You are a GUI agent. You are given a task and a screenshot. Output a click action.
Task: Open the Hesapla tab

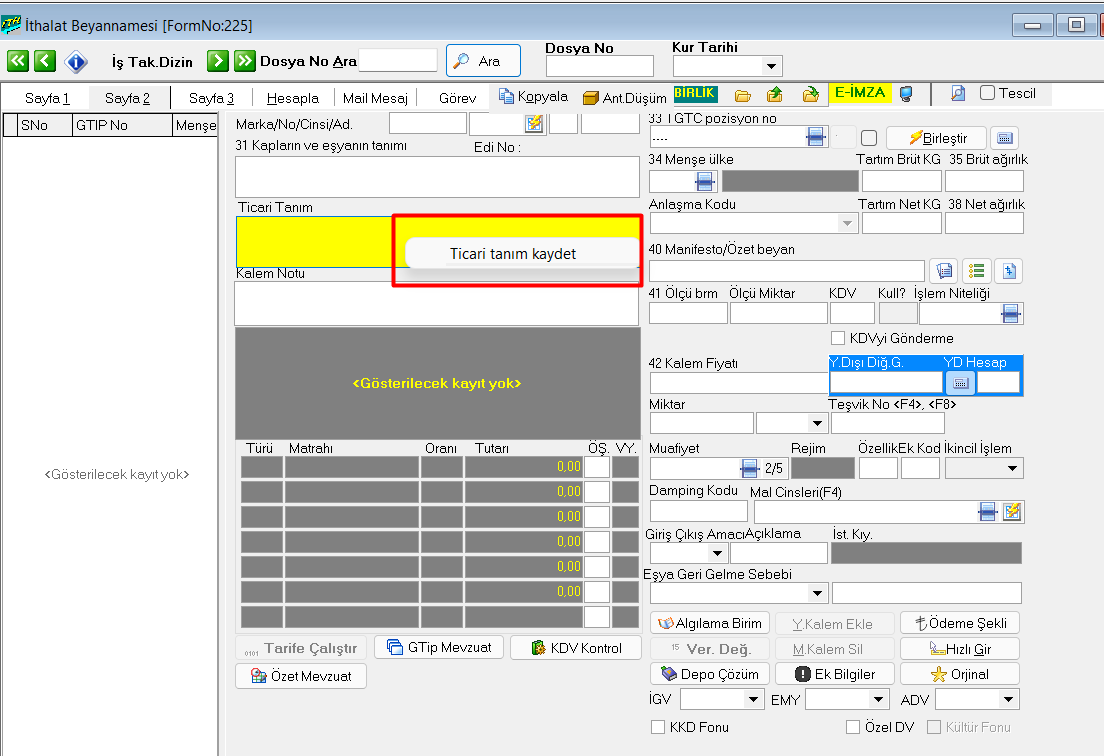(293, 98)
